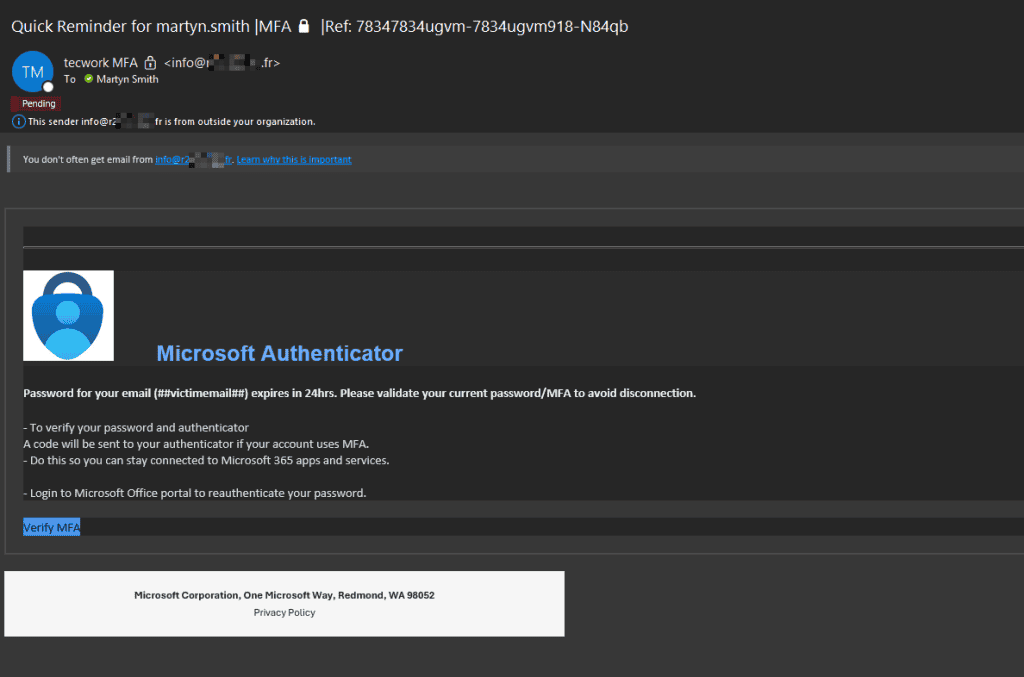This screenshot has width=1024, height=677.
Task: Click the sender email link in the infrequent-sender notice
Action: pos(193,159)
